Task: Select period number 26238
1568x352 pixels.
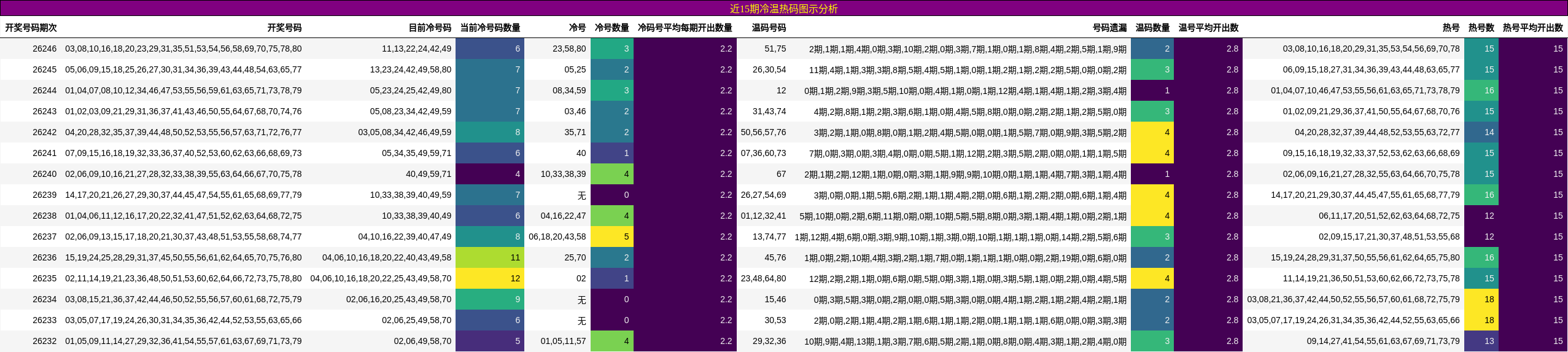Action: 44,216
